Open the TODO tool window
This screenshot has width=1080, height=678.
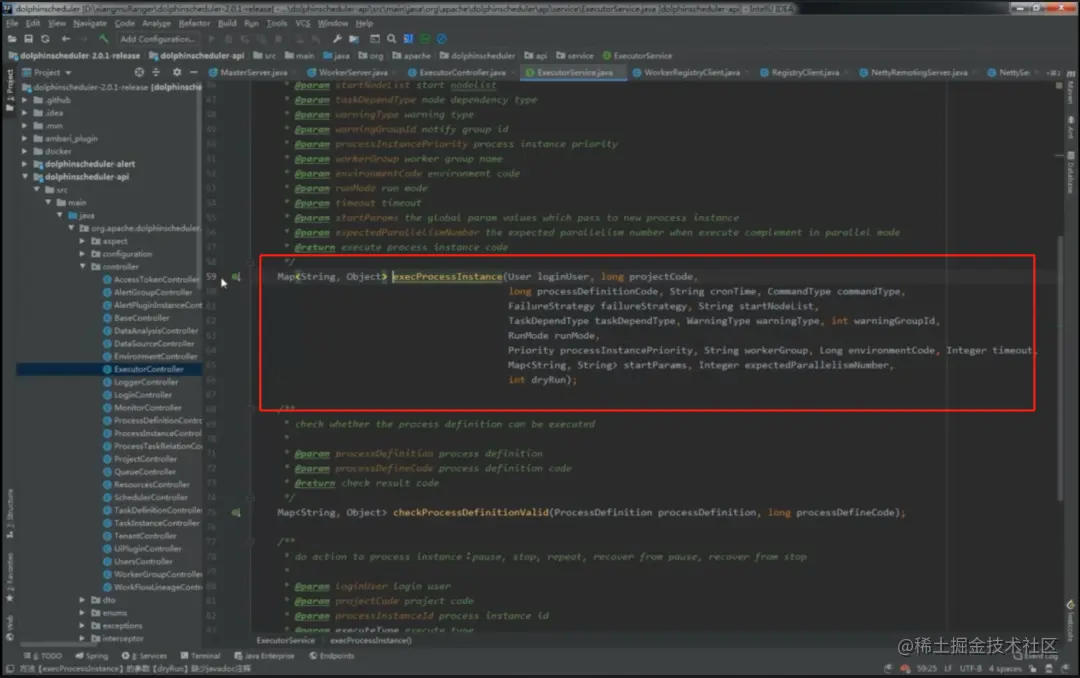point(43,656)
